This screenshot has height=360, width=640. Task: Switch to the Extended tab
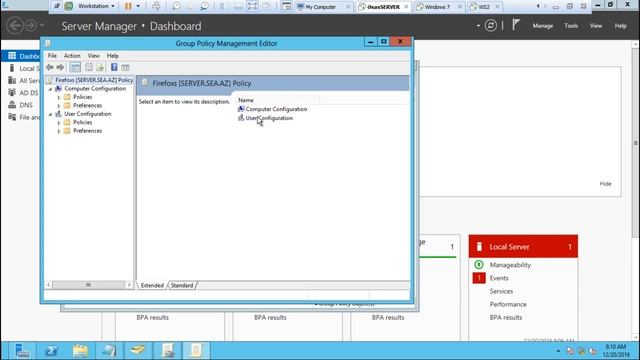coord(152,285)
